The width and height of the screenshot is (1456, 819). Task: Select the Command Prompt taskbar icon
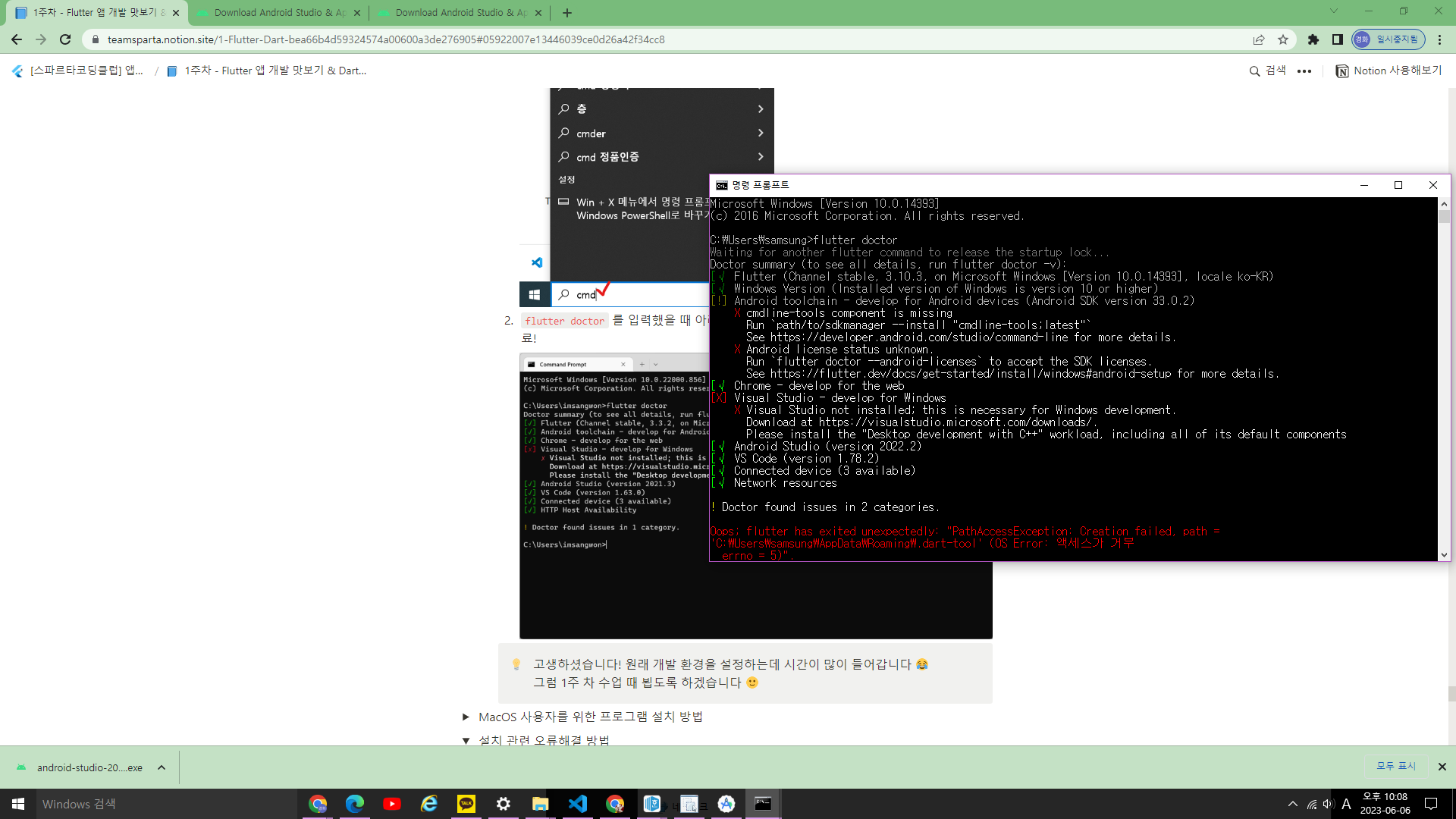pyautogui.click(x=764, y=804)
